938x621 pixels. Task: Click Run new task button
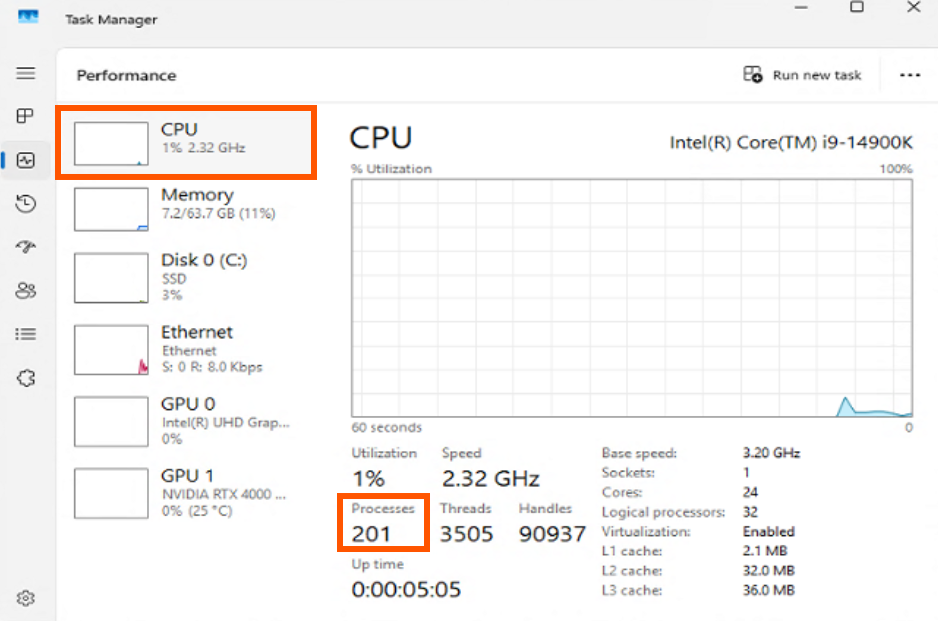coord(802,75)
